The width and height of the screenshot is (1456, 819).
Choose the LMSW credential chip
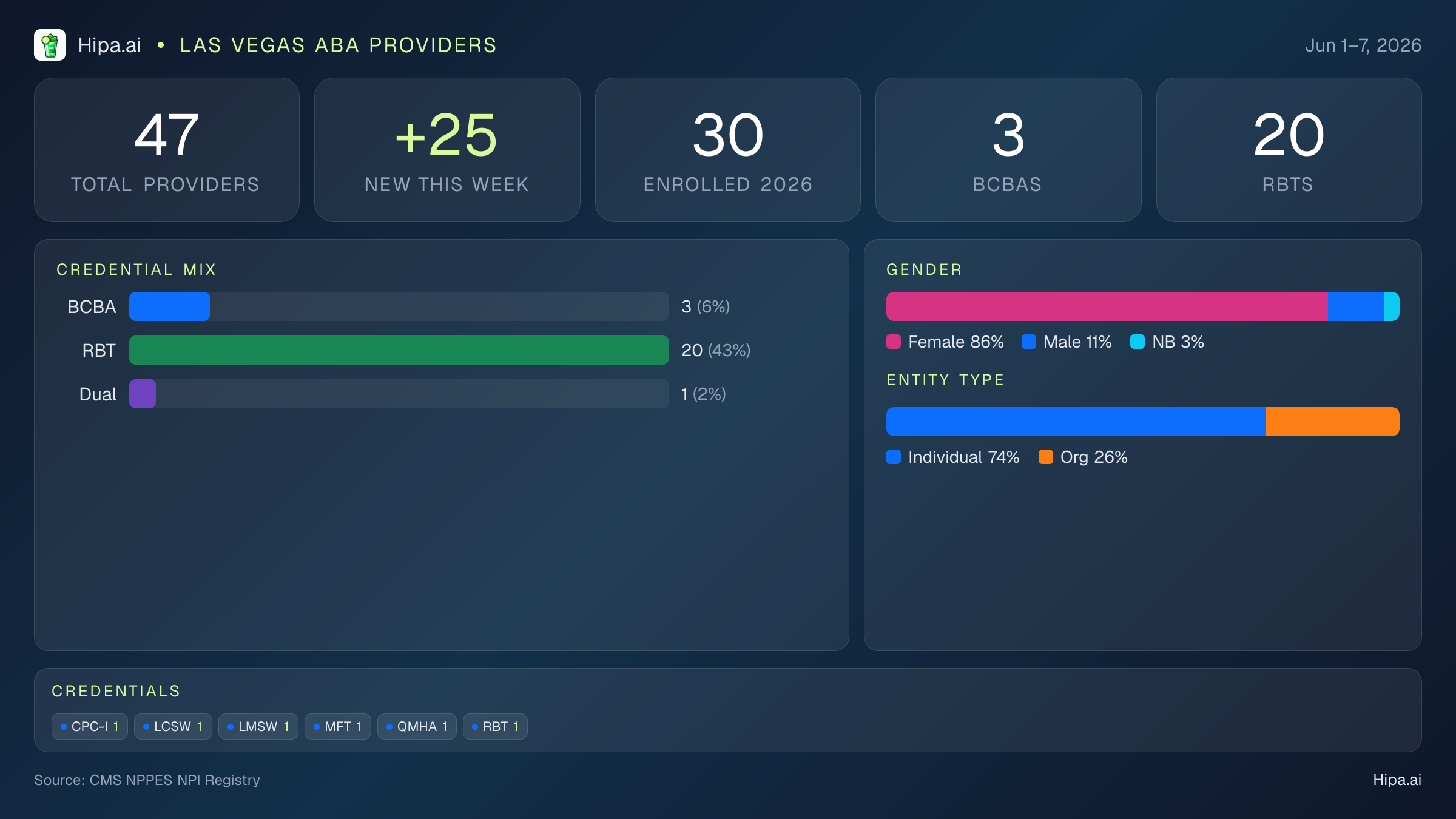(x=258, y=726)
